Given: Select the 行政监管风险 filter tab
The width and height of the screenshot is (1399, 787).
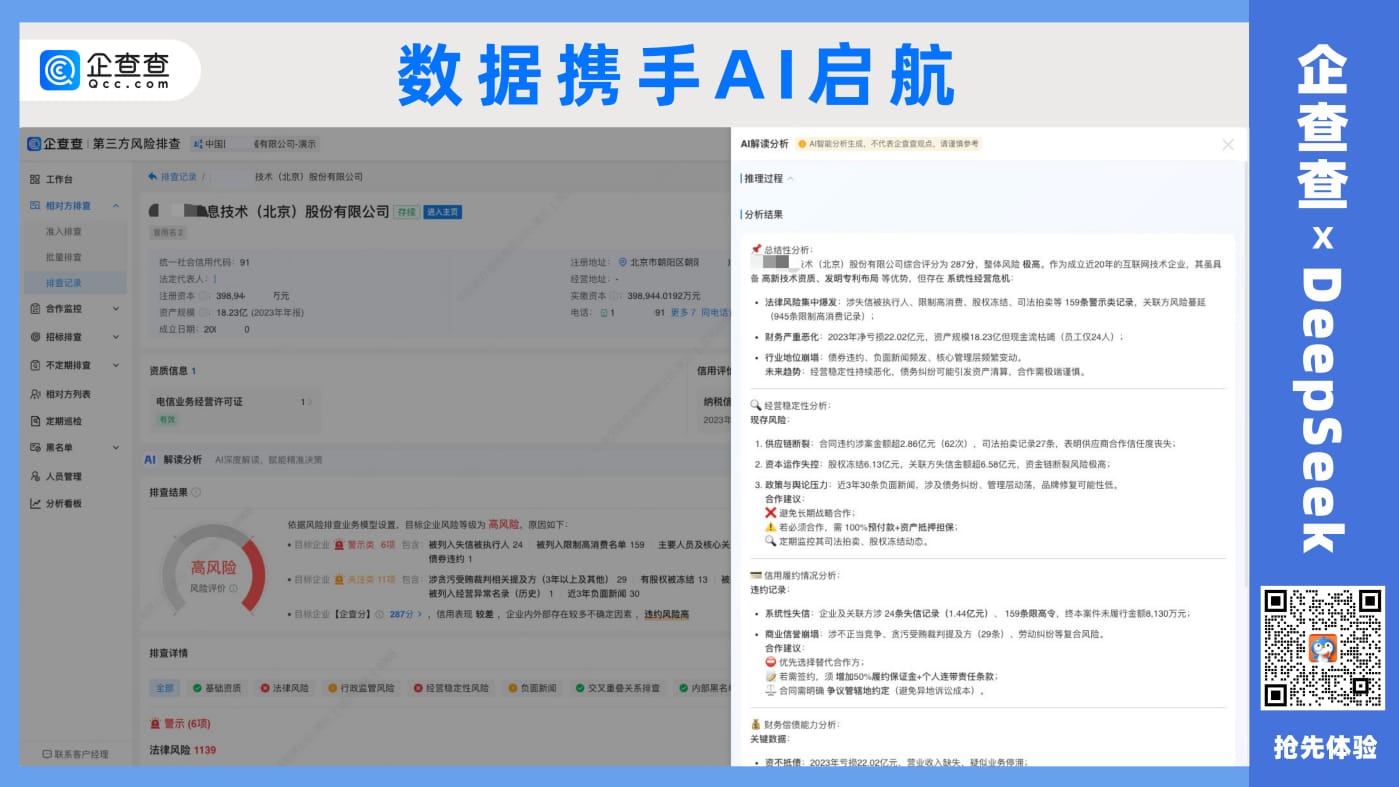Looking at the screenshot, I should (x=360, y=688).
